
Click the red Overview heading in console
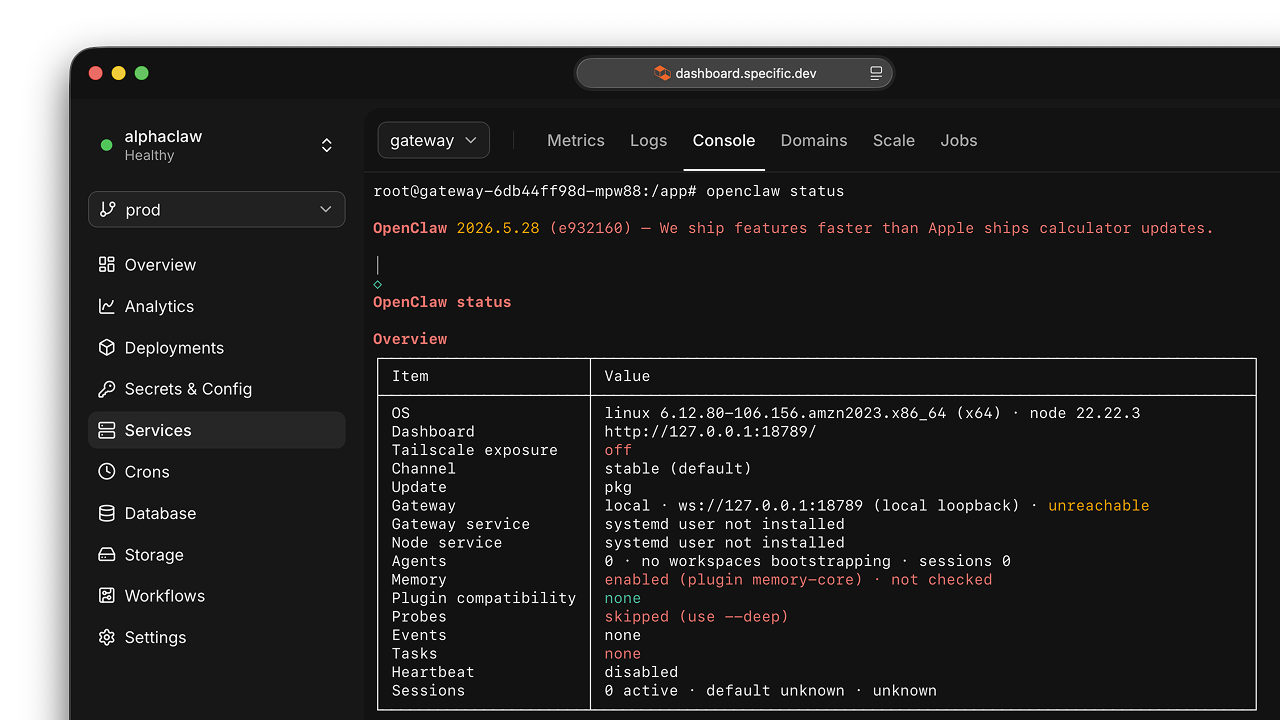[410, 339]
